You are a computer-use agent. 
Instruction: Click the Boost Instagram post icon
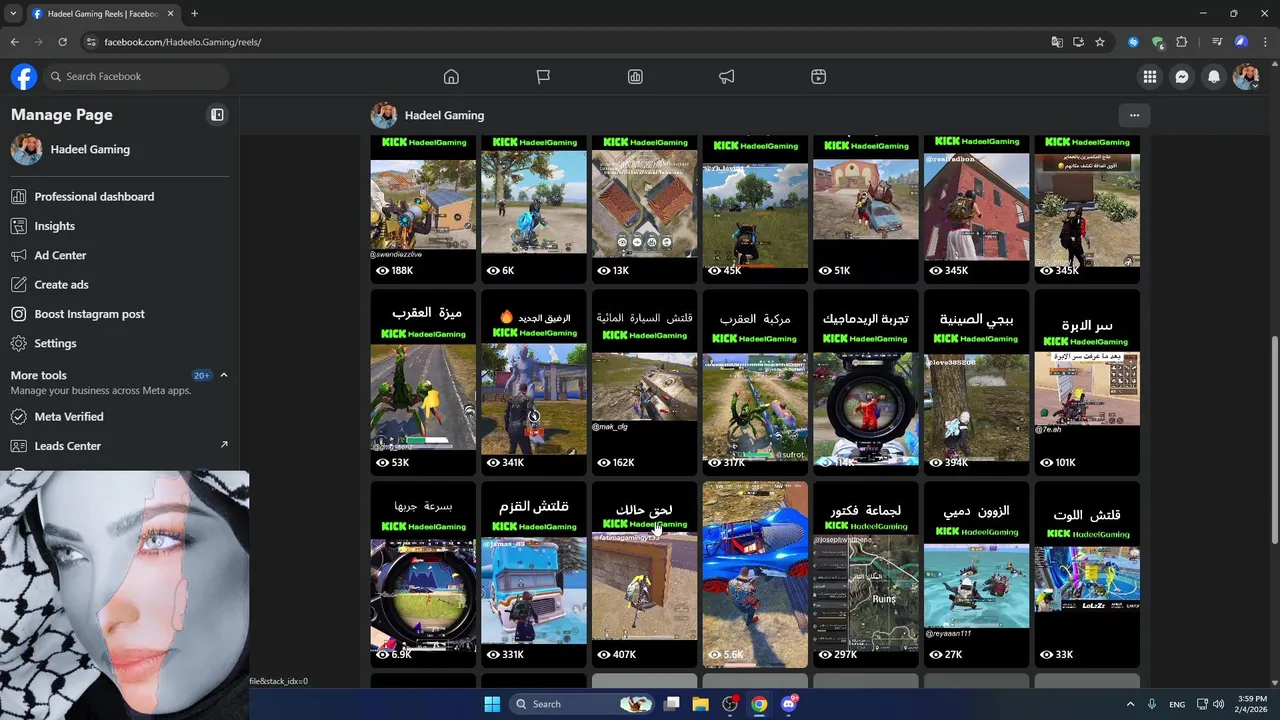[19, 314]
